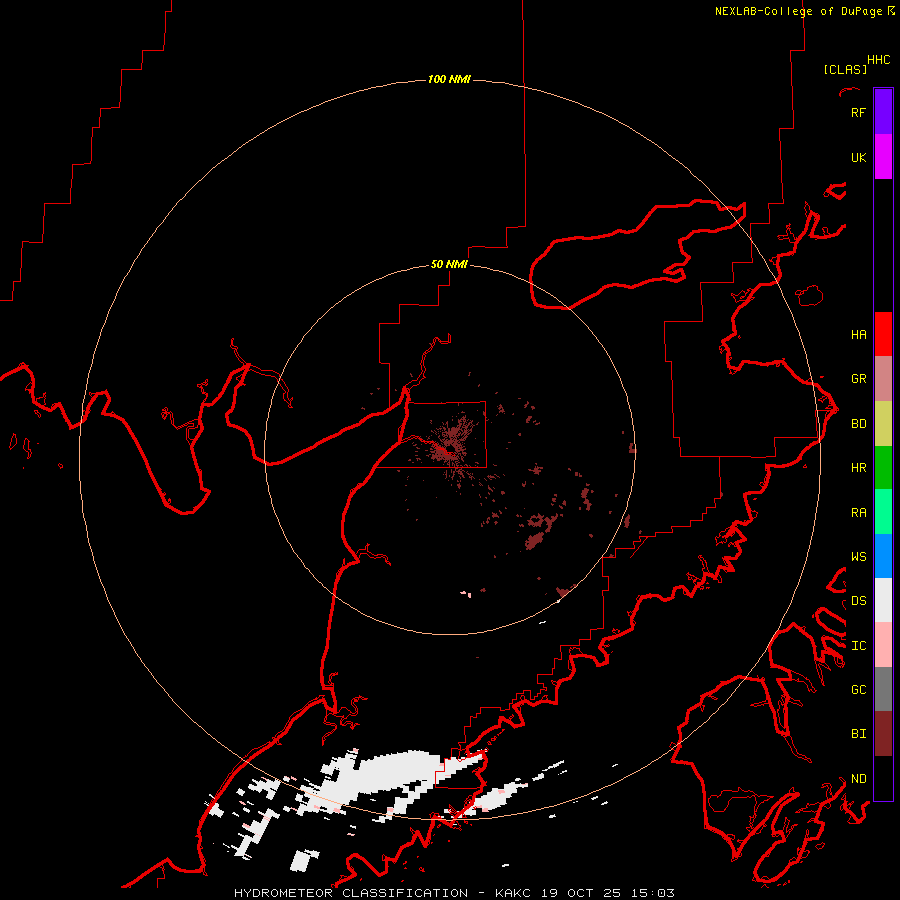Click the 'HA' legend label
Screen dimensions: 900x900
[858, 335]
